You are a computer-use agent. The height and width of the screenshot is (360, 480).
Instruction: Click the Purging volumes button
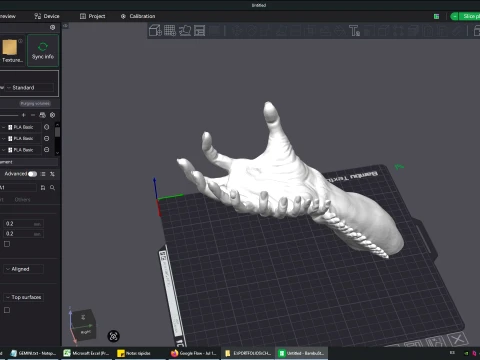click(x=35, y=104)
